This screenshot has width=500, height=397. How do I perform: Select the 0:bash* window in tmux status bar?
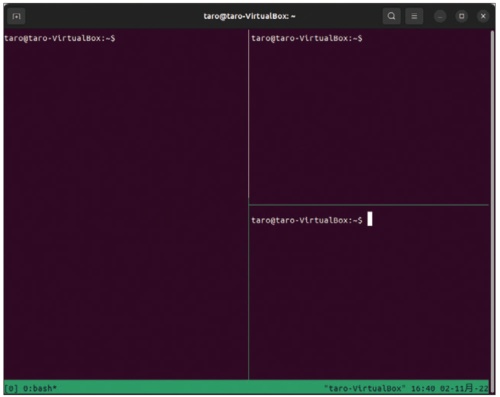[40, 388]
